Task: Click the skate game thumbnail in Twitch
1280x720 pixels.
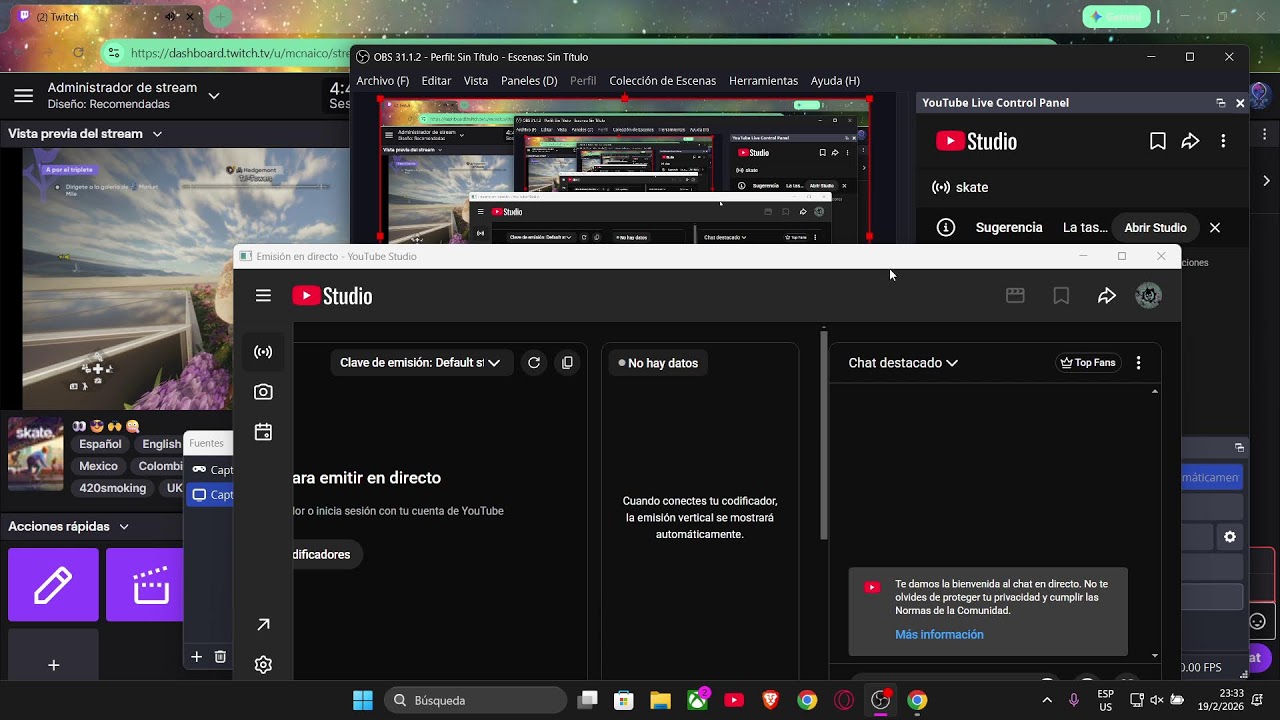Action: [36, 454]
